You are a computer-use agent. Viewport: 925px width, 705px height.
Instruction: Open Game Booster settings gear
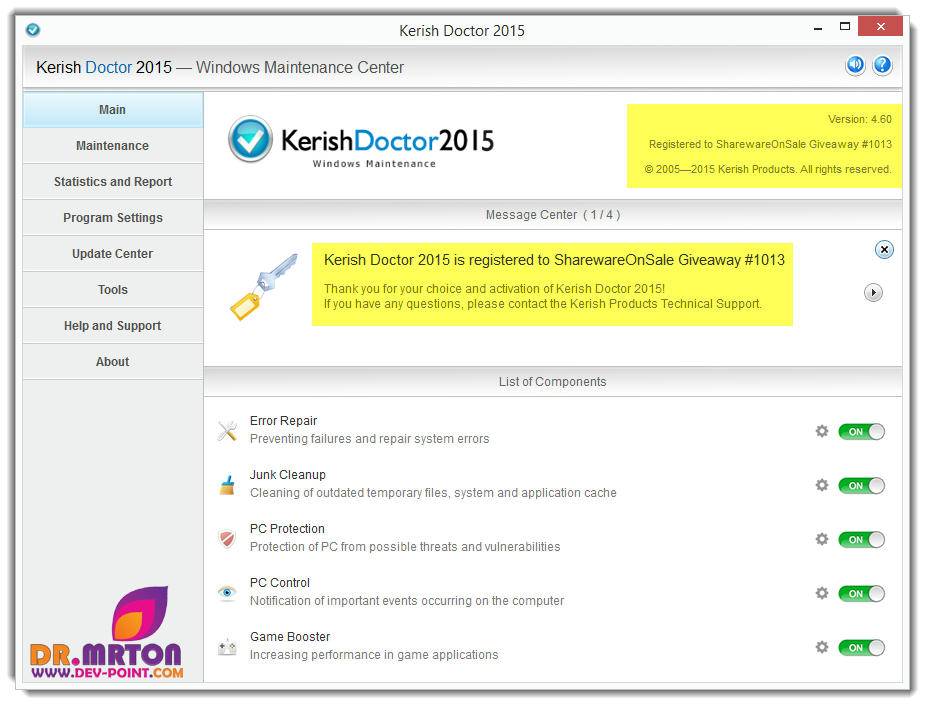822,647
